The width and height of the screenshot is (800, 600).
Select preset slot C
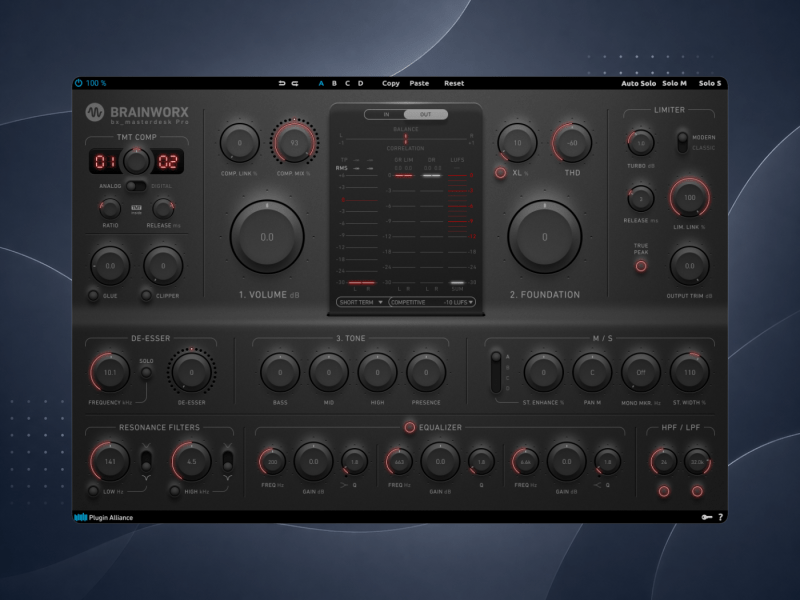[347, 83]
